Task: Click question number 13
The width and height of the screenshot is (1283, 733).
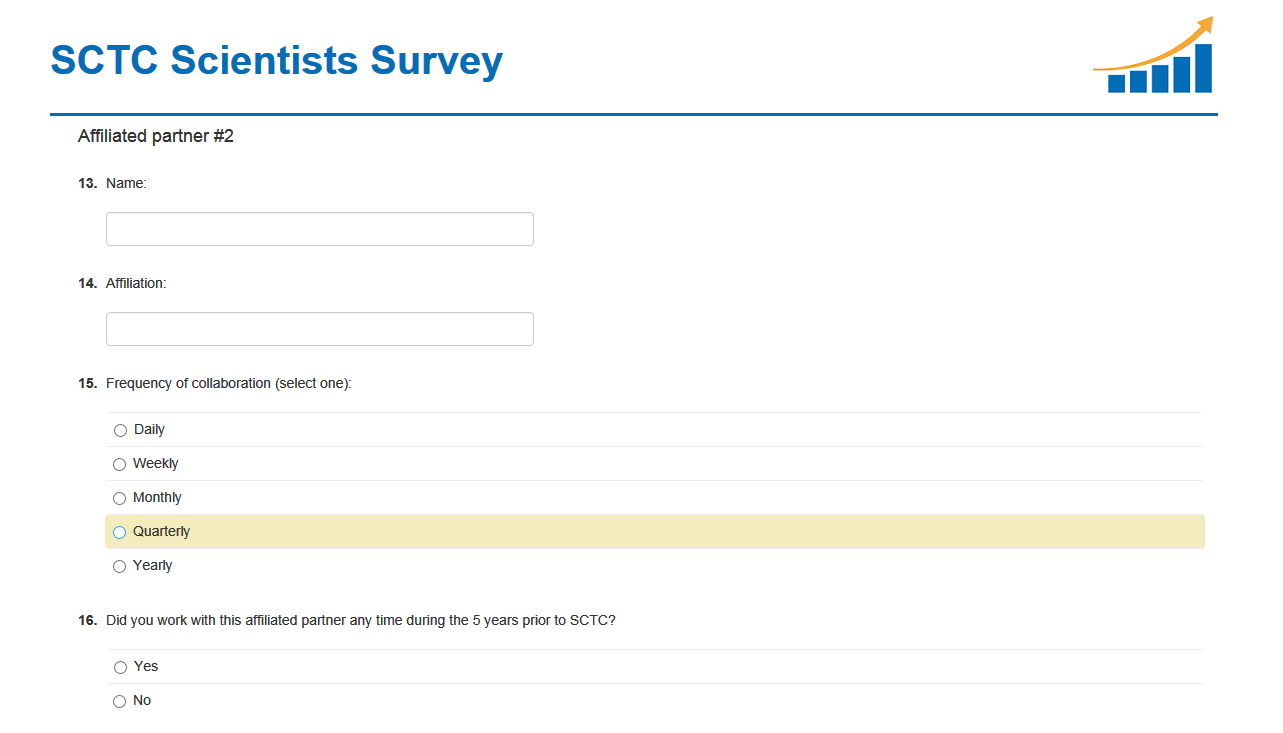Action: tap(87, 183)
